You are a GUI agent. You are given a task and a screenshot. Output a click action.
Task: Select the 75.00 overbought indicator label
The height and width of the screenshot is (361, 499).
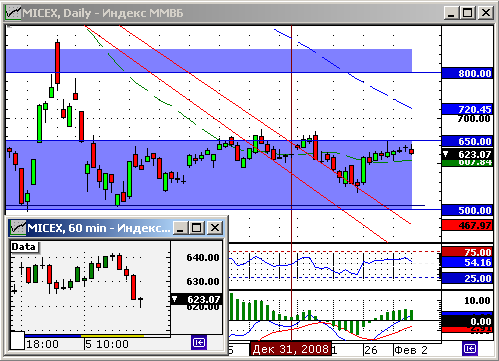pyautogui.click(x=467, y=252)
